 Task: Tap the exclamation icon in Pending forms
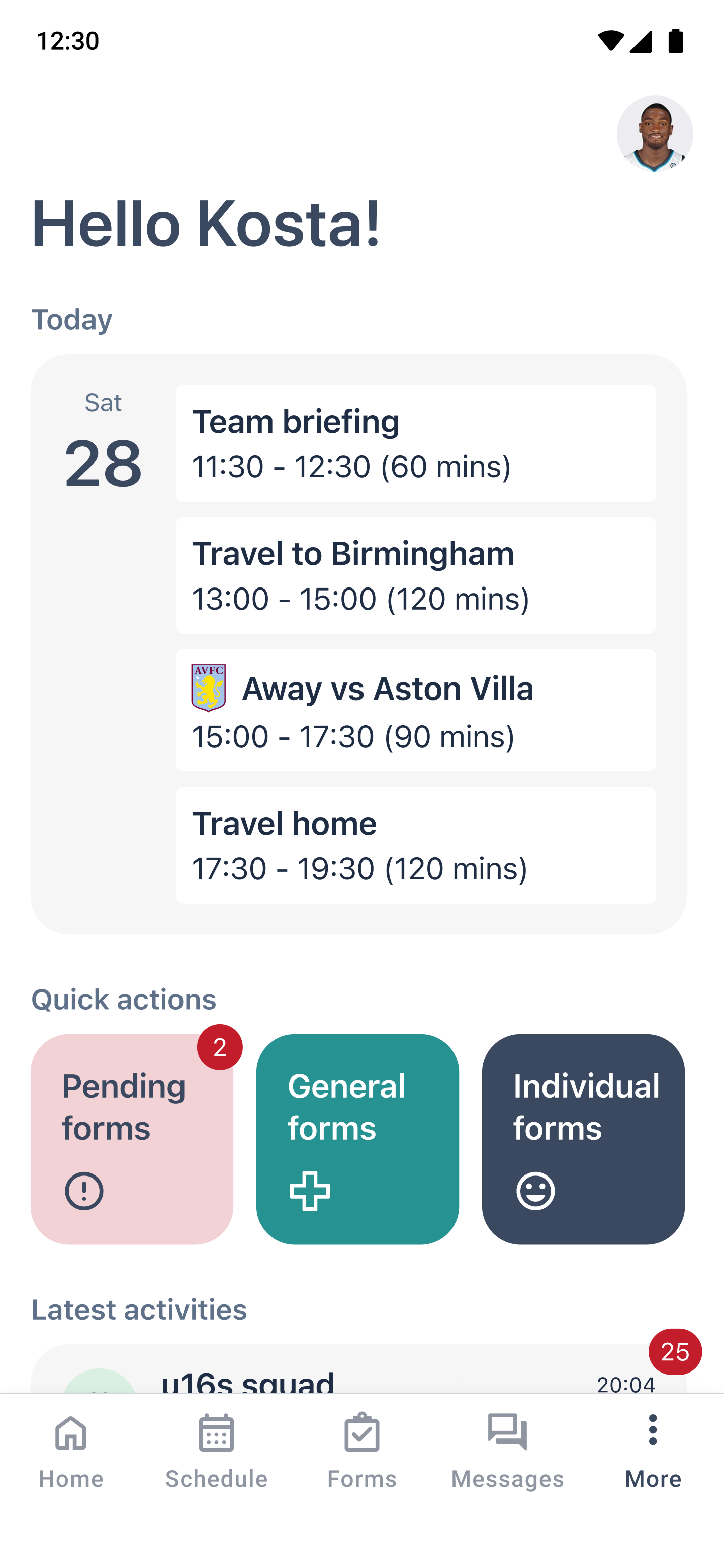[x=84, y=1191]
